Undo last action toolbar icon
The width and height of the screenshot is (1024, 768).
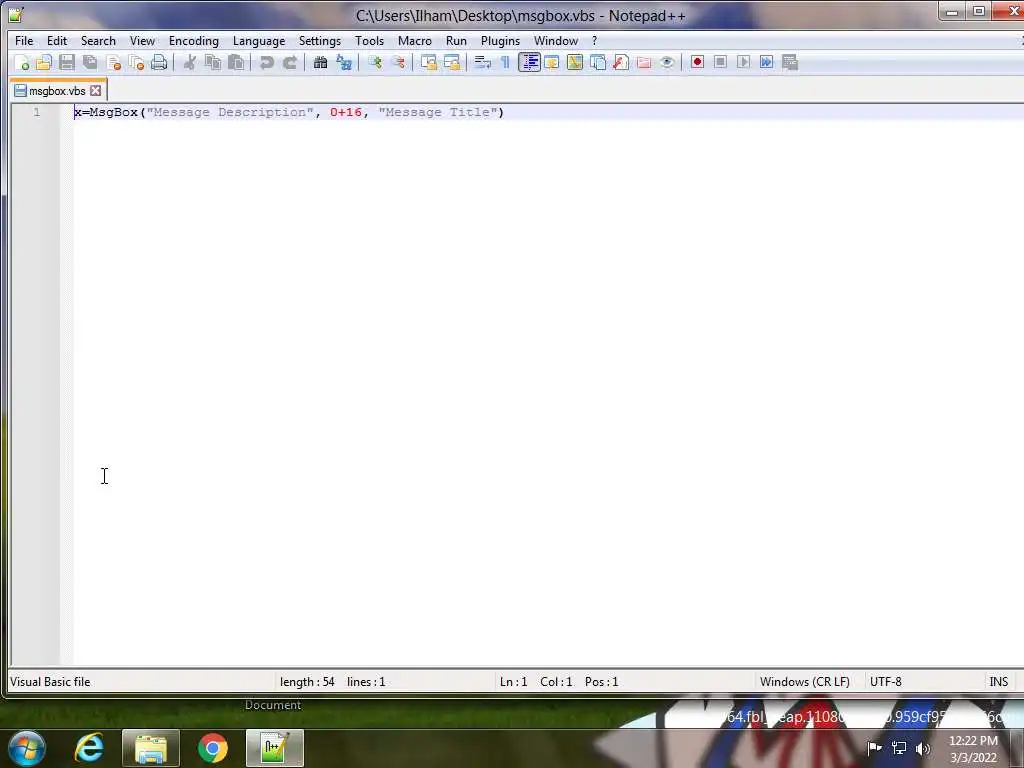click(266, 63)
